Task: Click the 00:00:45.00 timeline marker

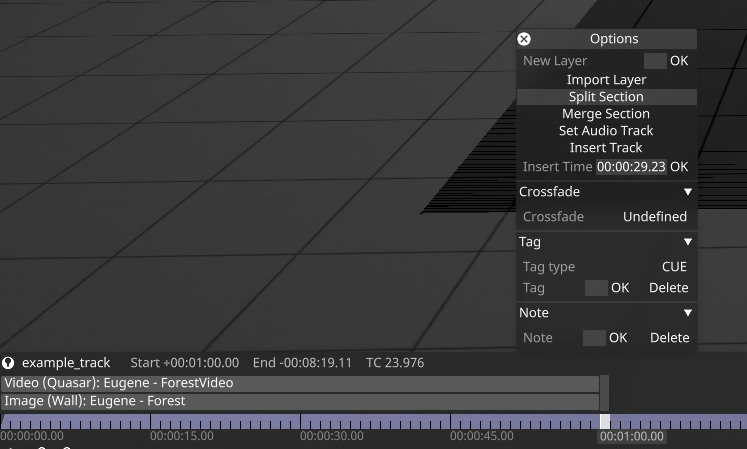Action: tap(482, 436)
